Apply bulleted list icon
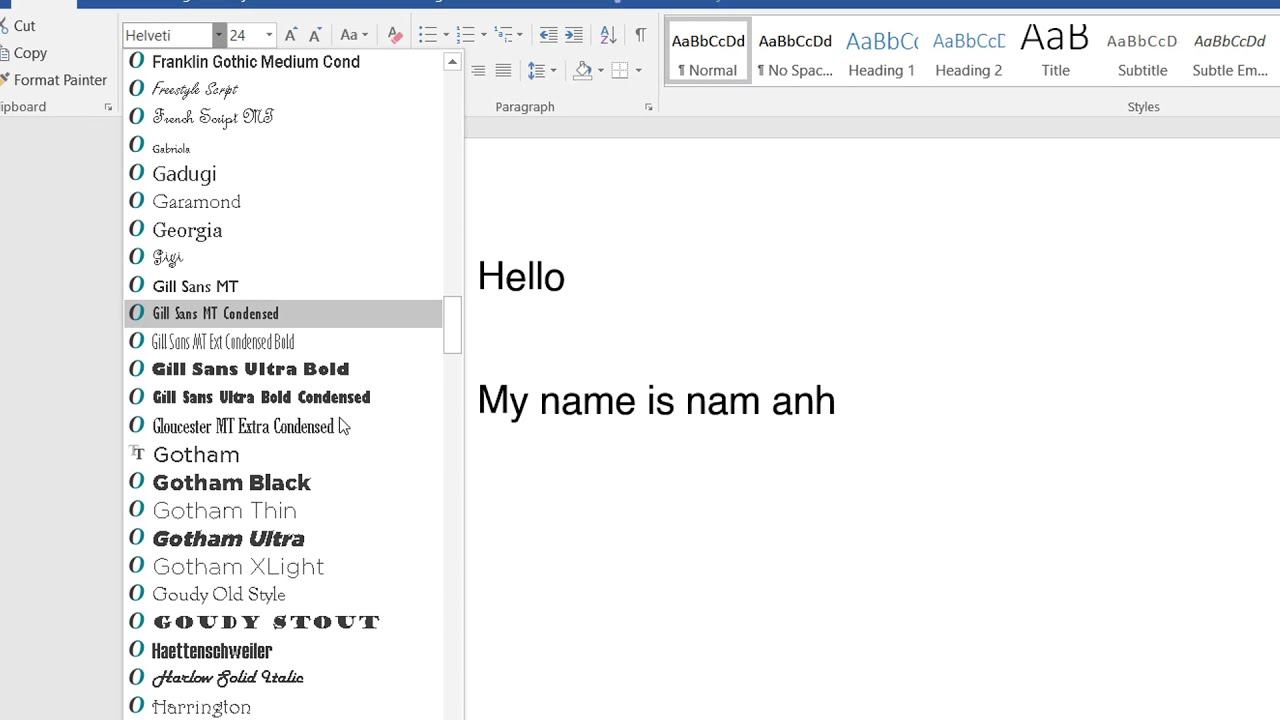 427,35
